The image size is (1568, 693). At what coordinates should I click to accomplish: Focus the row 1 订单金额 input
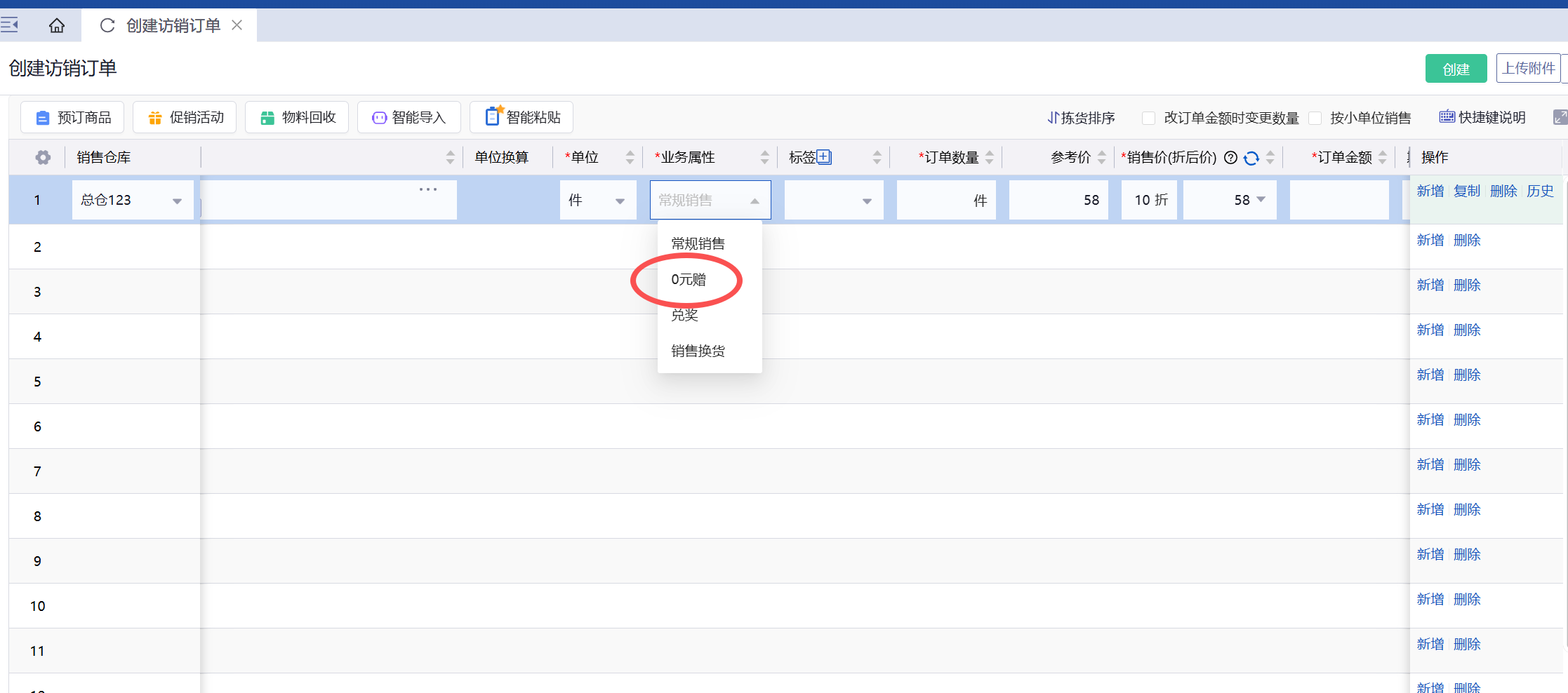1339,200
